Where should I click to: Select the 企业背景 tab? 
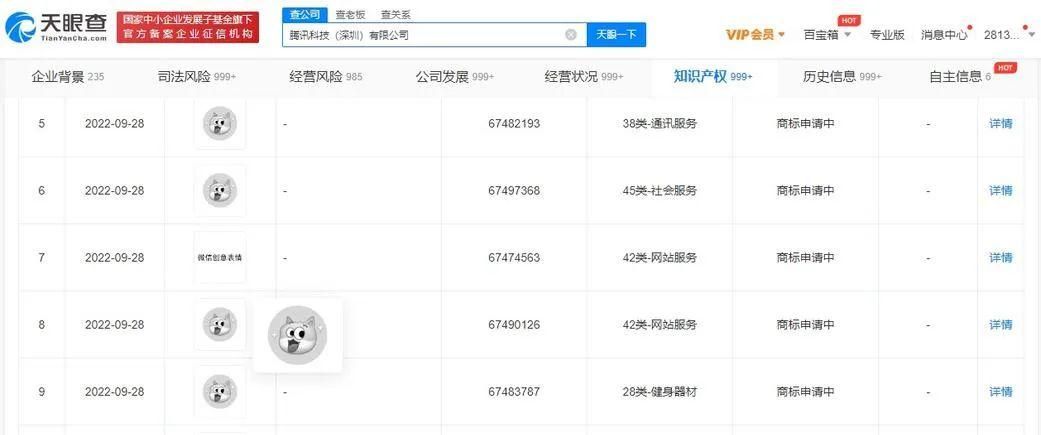tap(68, 77)
